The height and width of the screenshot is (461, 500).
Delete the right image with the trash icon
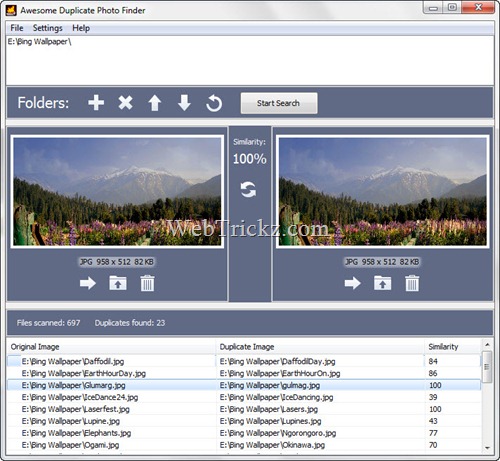click(412, 283)
